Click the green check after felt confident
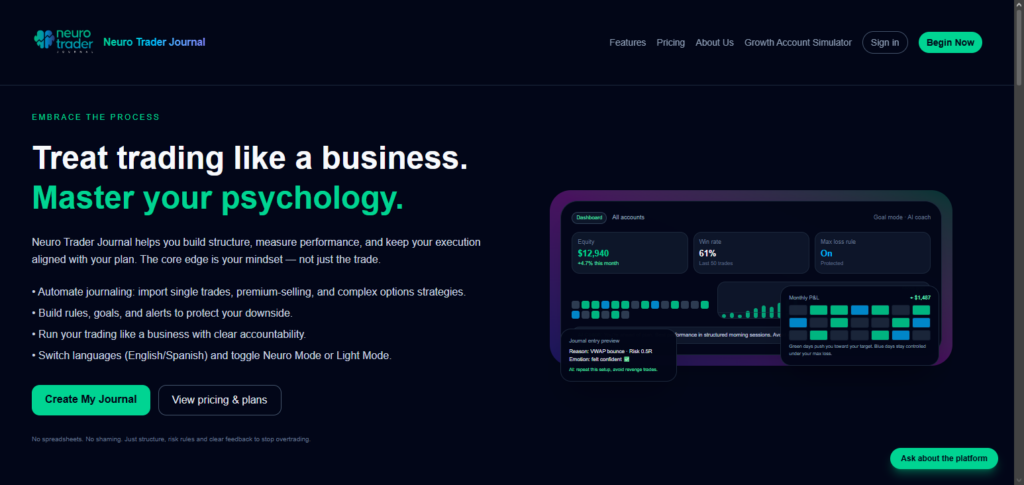This screenshot has height=485, width=1024. click(x=626, y=359)
